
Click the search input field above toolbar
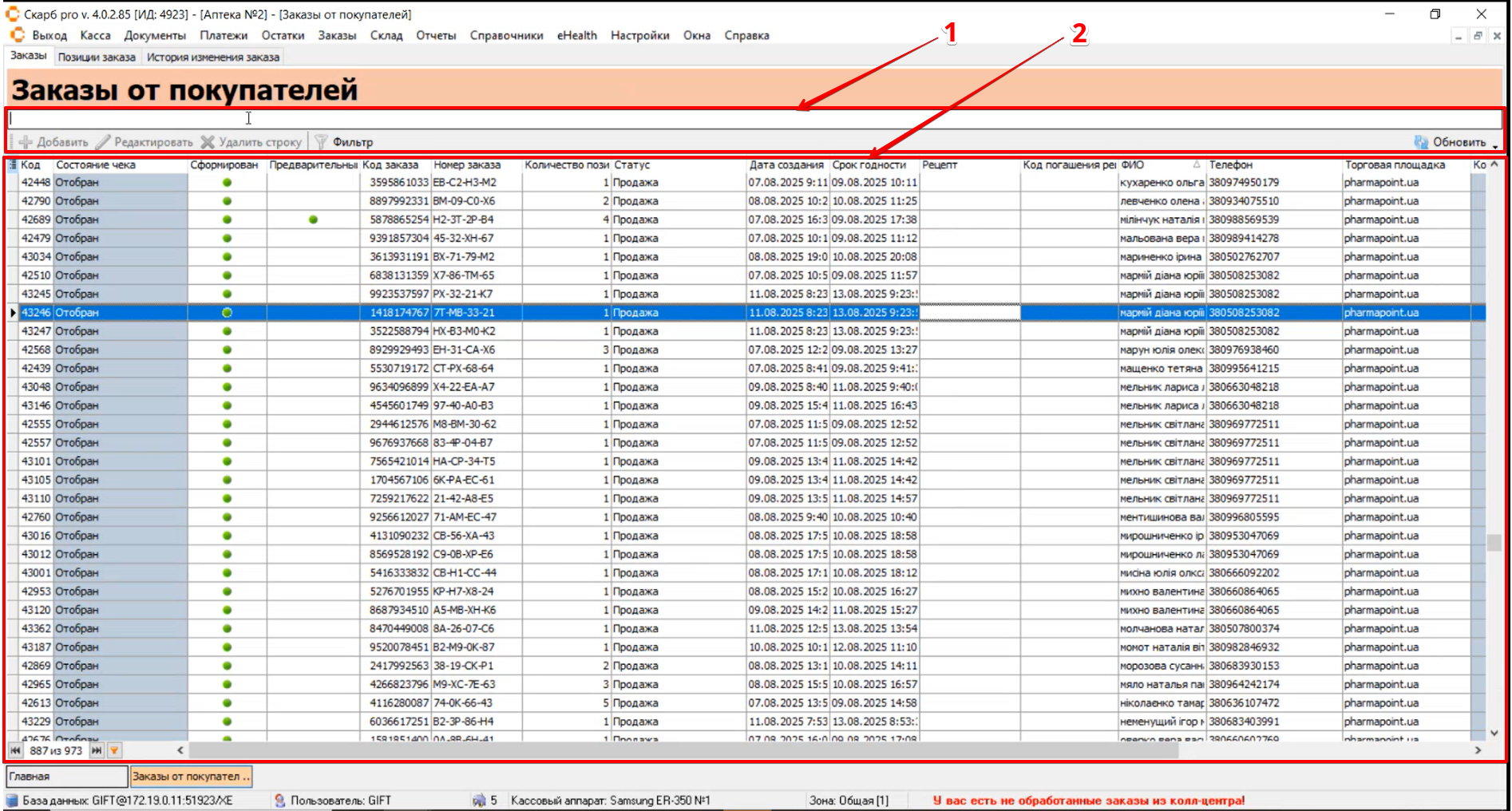[754, 119]
